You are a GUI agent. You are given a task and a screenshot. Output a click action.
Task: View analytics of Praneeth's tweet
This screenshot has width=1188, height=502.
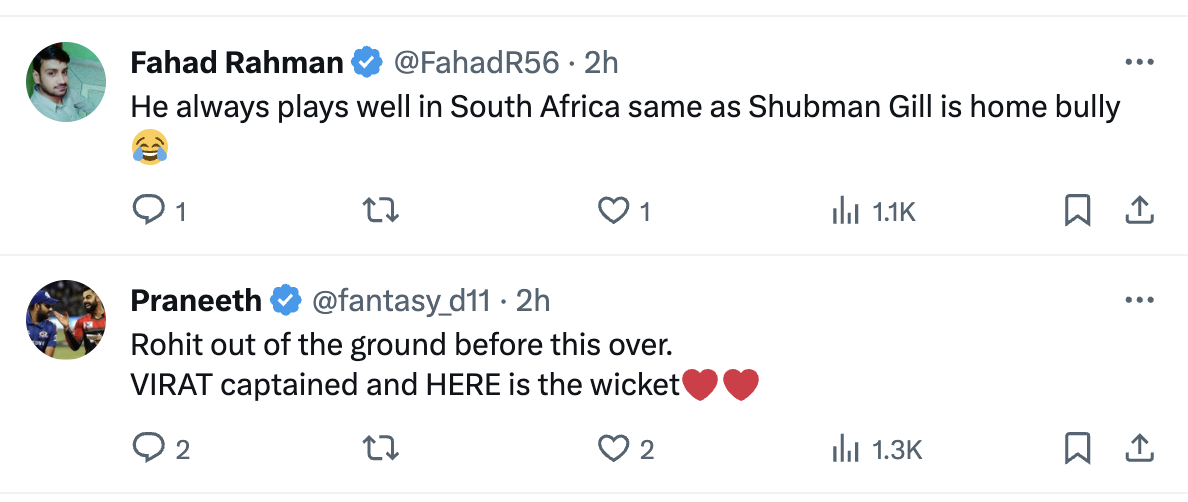pyautogui.click(x=843, y=449)
